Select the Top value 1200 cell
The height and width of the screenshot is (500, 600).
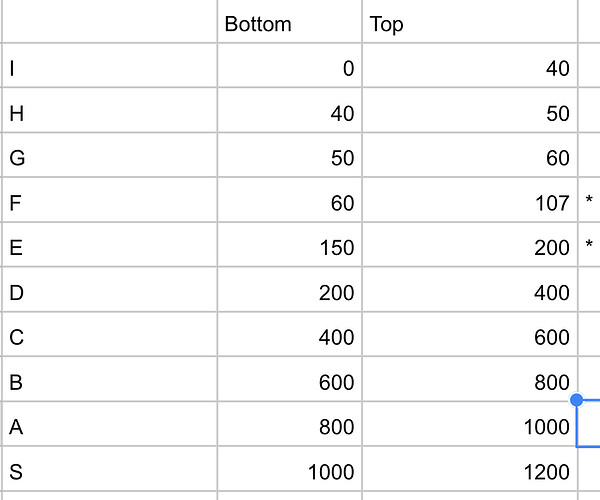click(470, 468)
